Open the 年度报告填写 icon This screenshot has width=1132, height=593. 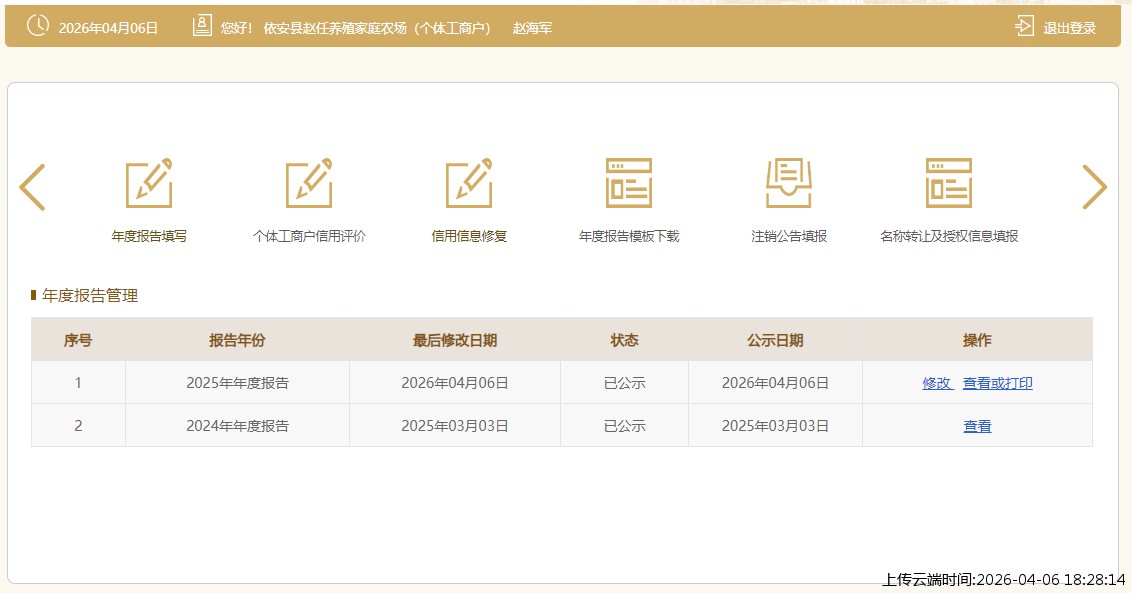click(149, 184)
